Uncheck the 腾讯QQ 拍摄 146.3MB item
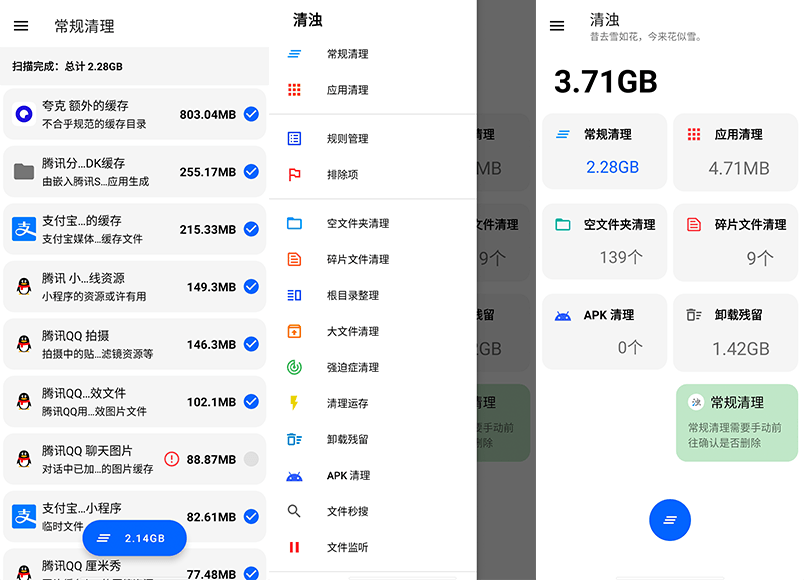Viewport: 804px width, 580px height. 251,344
